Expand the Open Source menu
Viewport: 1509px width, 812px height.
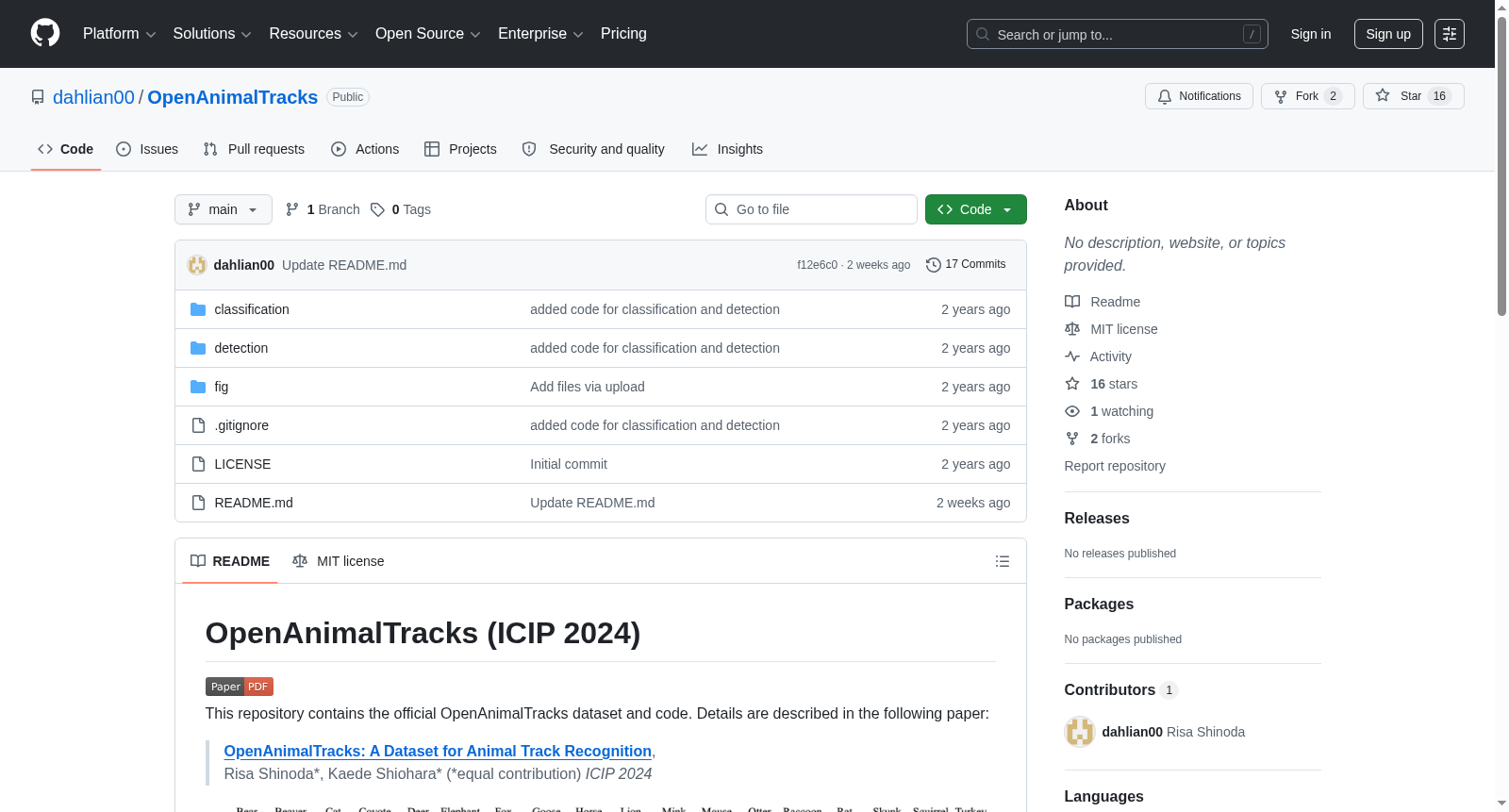(428, 34)
